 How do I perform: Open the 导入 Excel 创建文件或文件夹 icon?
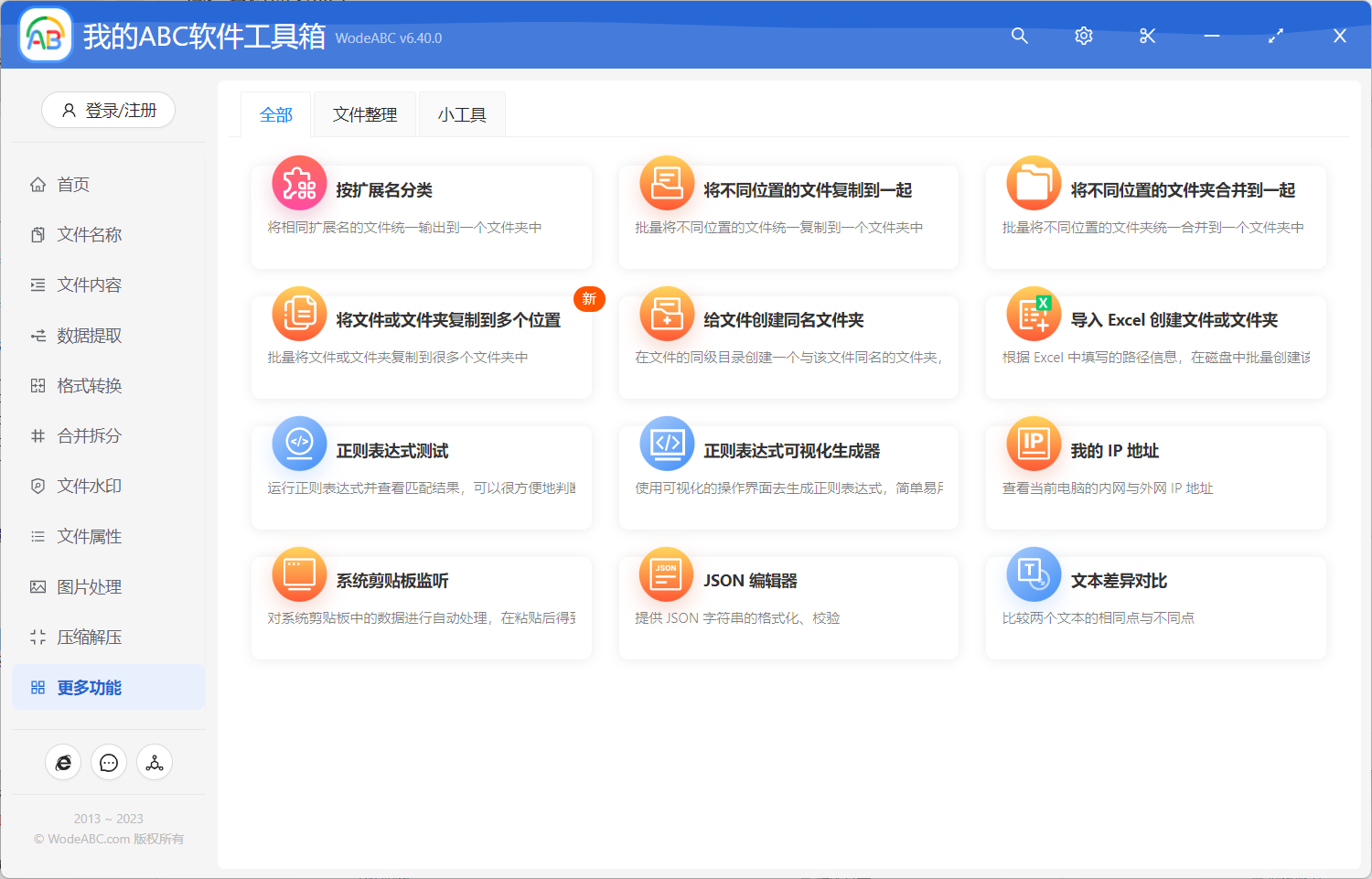1033,314
